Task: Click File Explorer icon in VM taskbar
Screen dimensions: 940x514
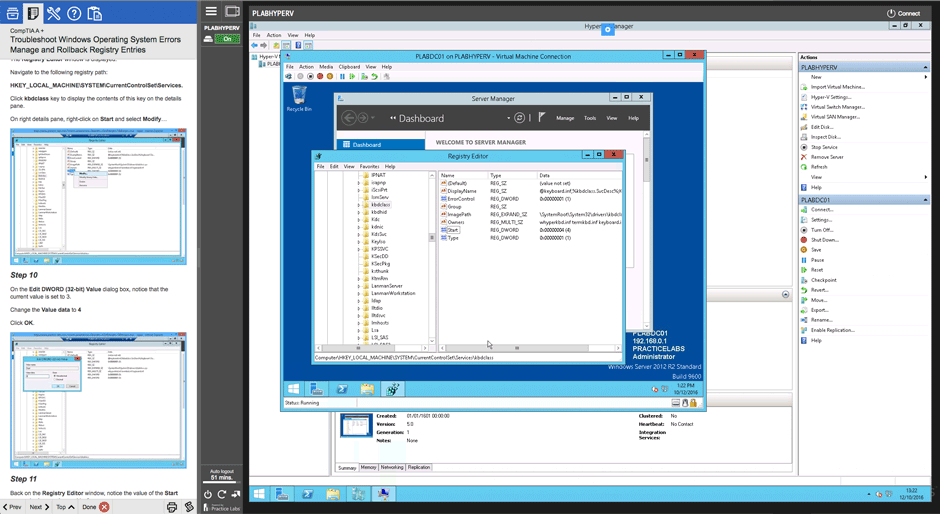Action: click(x=367, y=389)
